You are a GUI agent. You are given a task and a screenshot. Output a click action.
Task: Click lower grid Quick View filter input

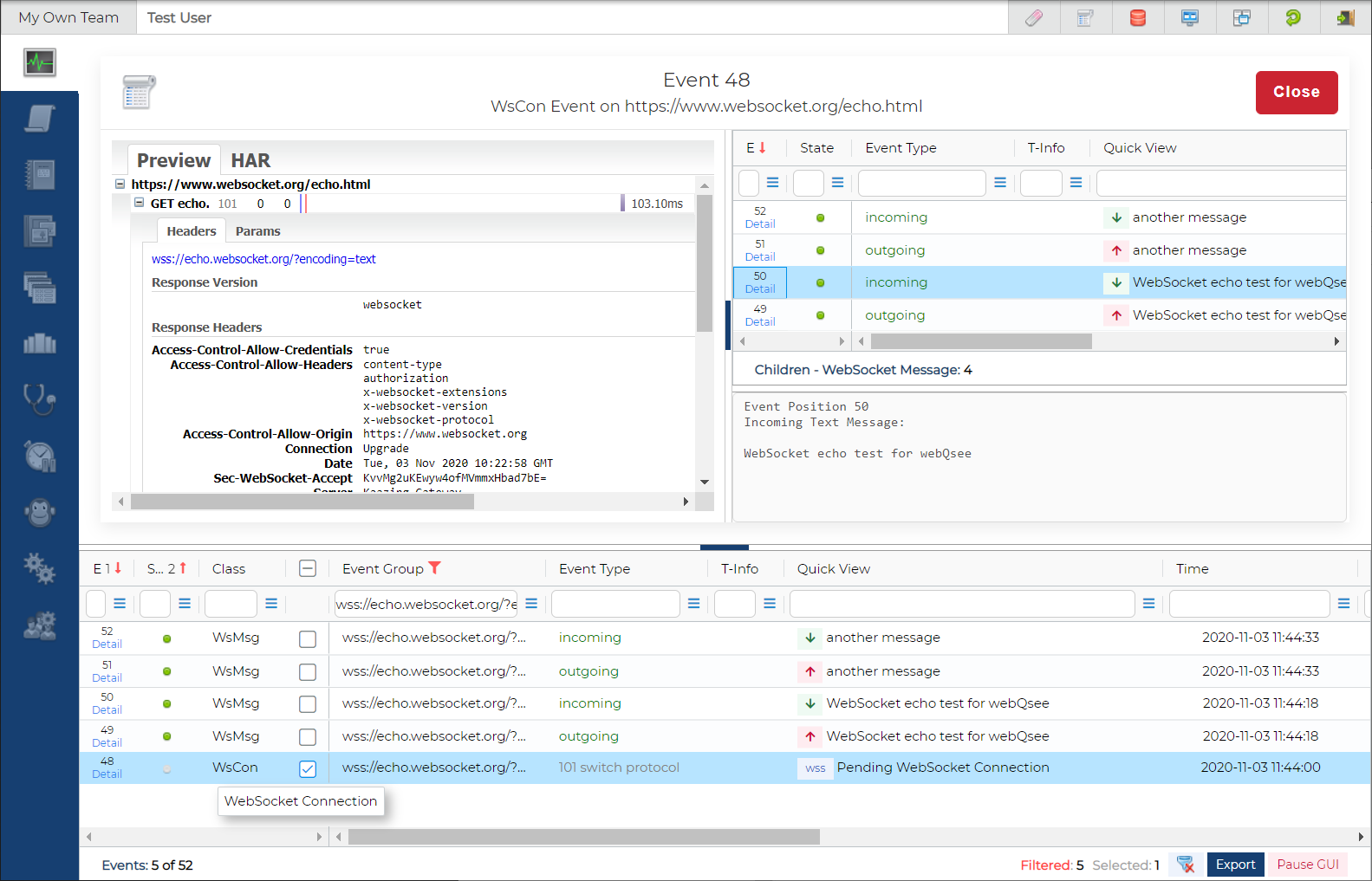962,604
